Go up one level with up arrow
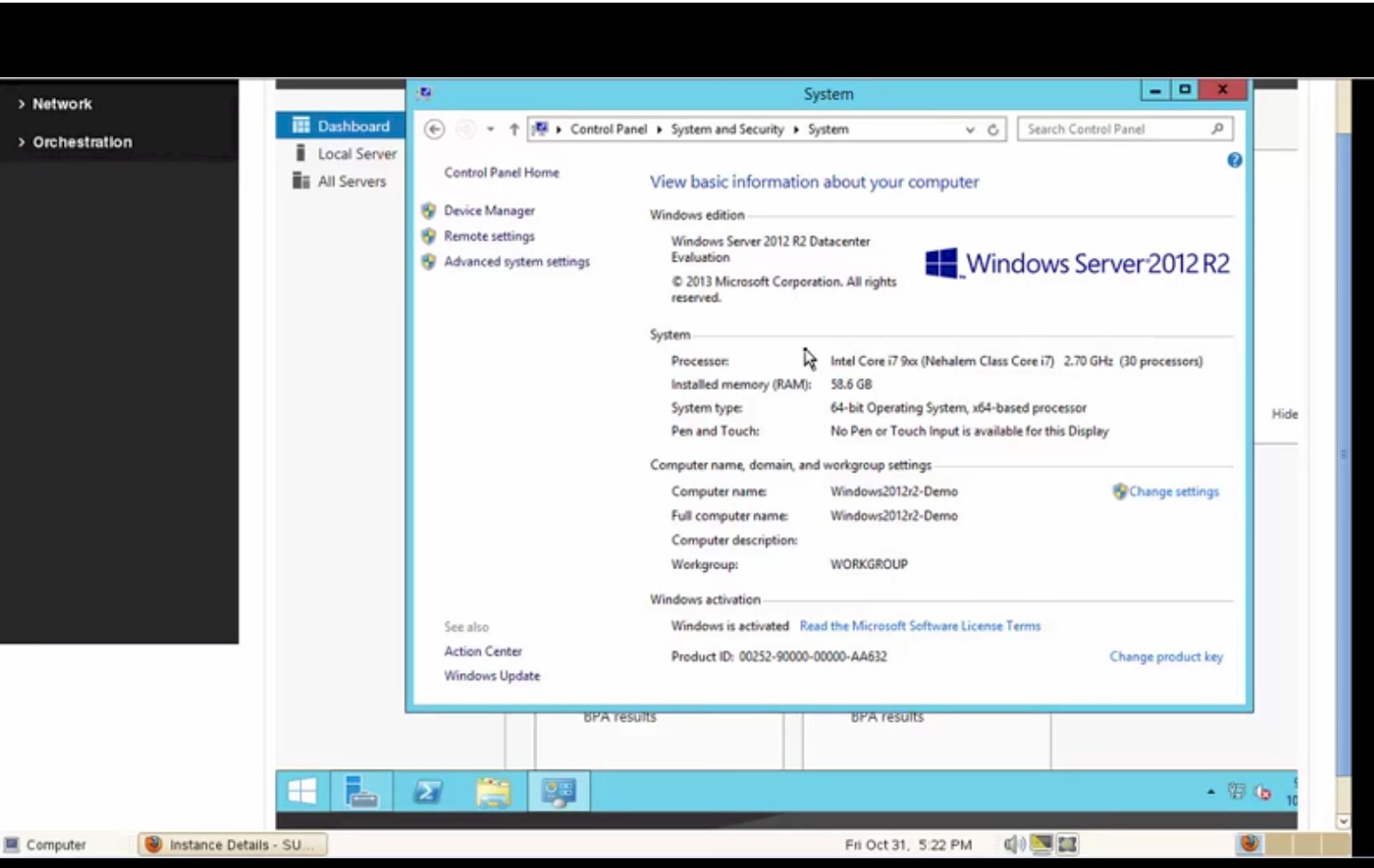Screen dimensions: 1374x868 (x=514, y=129)
